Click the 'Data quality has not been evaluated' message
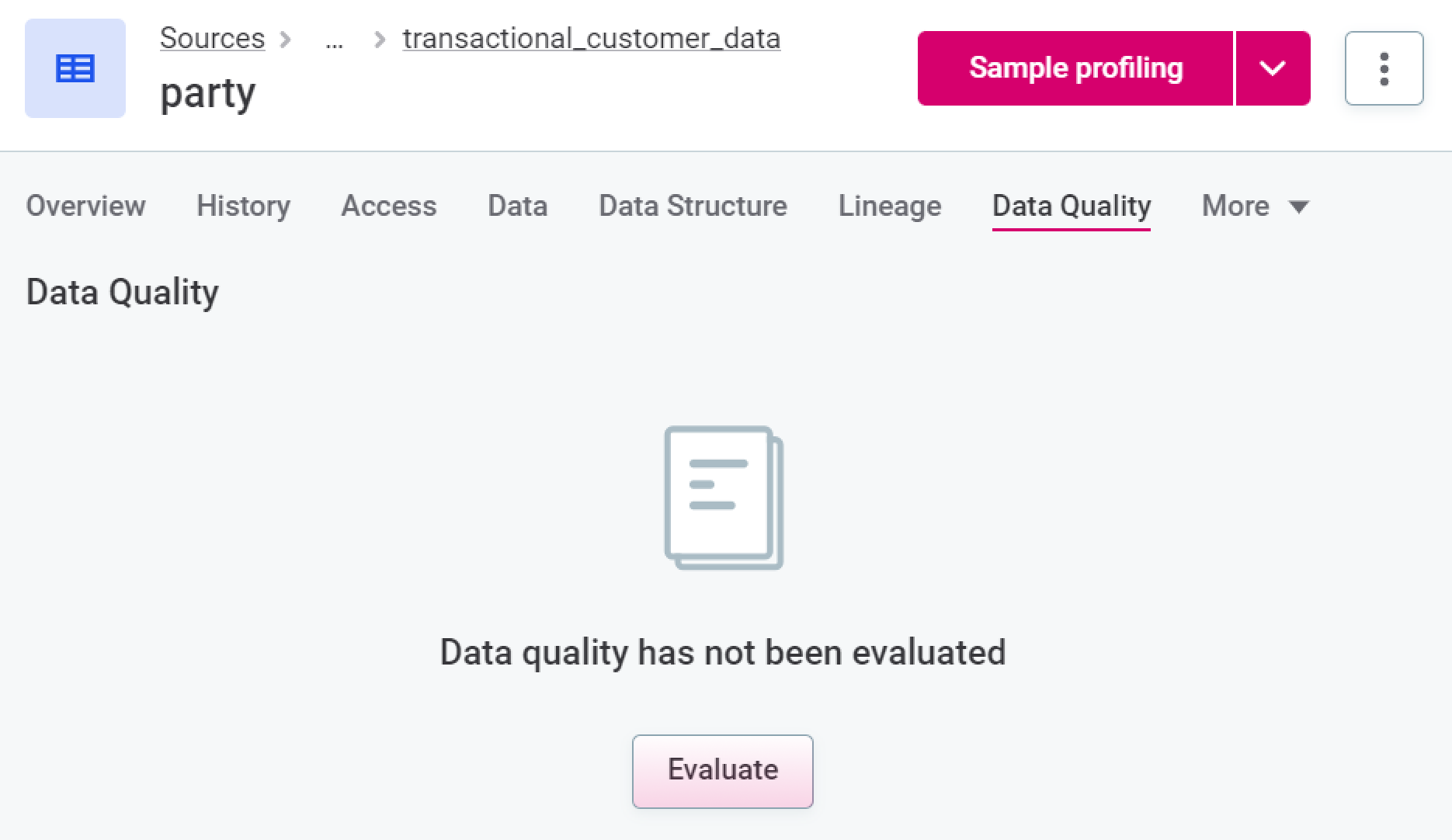This screenshot has width=1452, height=840. coord(722,652)
